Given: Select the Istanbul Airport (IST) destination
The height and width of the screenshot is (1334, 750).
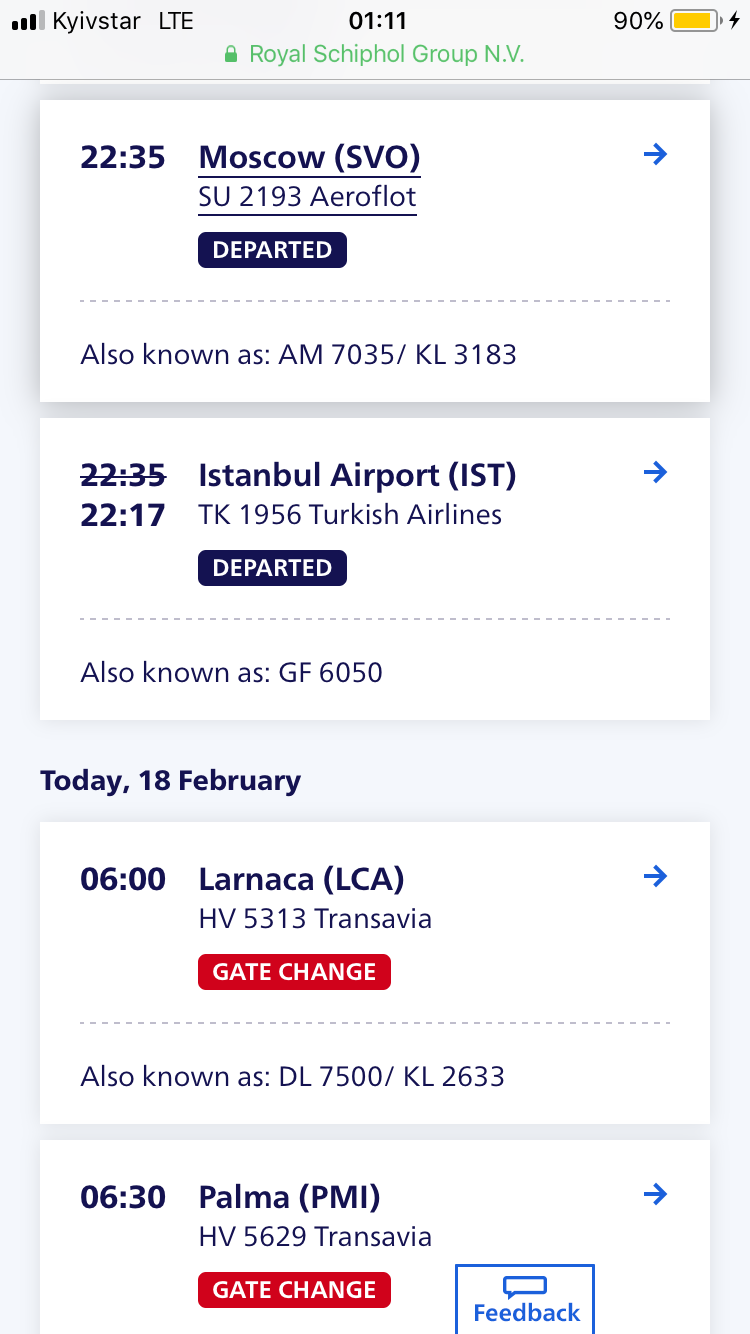Looking at the screenshot, I should pos(357,475).
